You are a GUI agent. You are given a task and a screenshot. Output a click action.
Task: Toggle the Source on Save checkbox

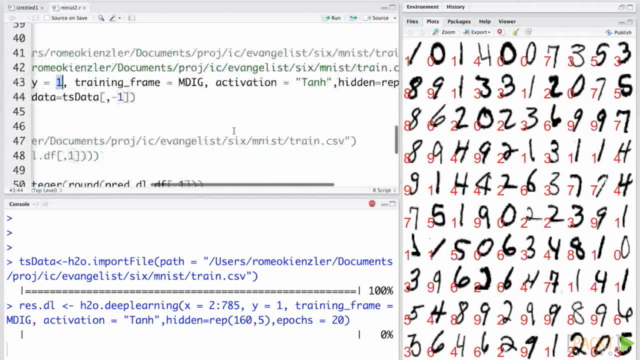pyautogui.click(x=47, y=18)
